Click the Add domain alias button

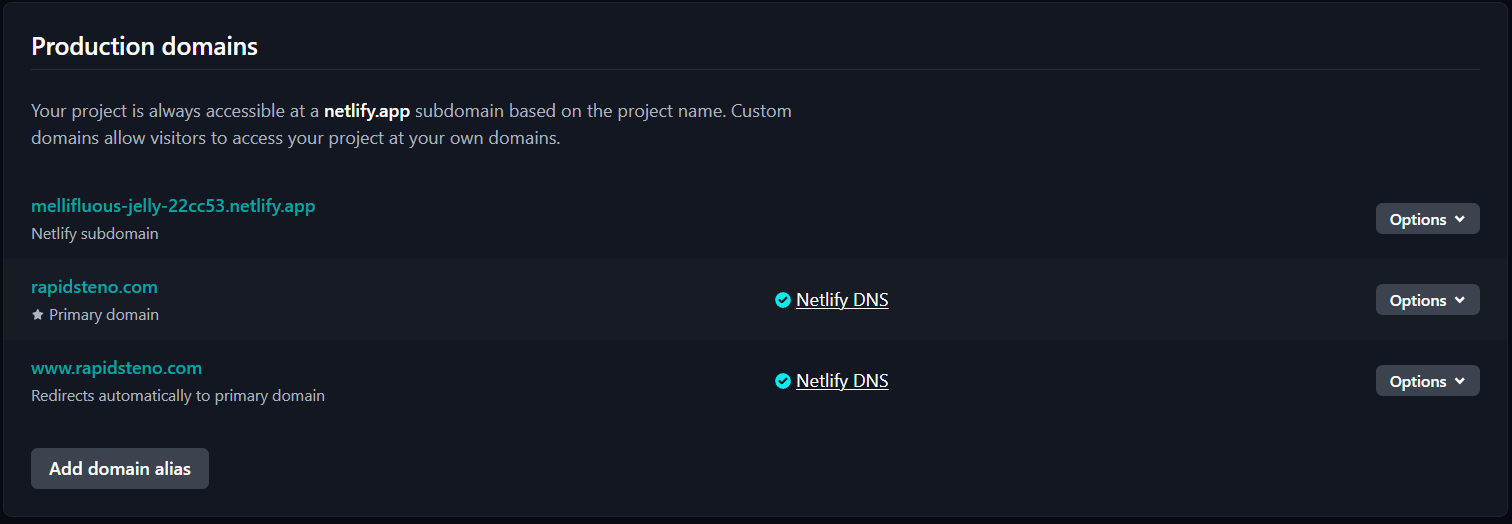(120, 468)
